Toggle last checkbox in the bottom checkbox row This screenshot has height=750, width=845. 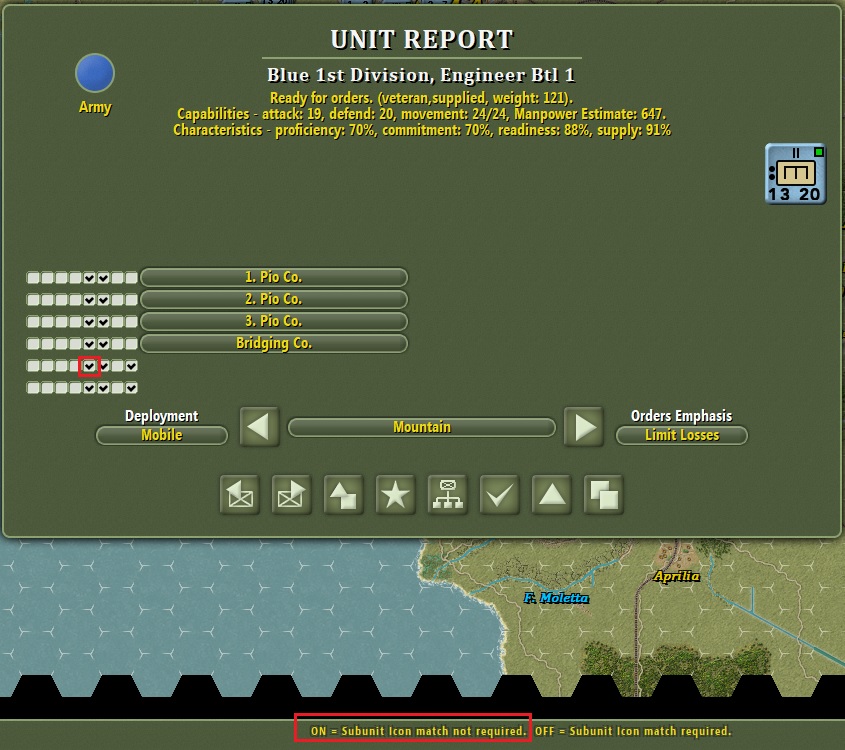pyautogui.click(x=131, y=388)
